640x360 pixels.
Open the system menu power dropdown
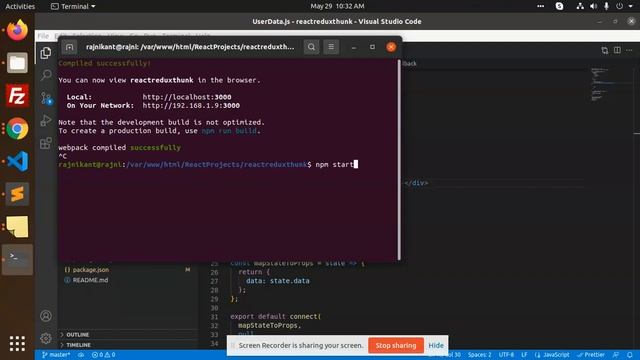625,6
